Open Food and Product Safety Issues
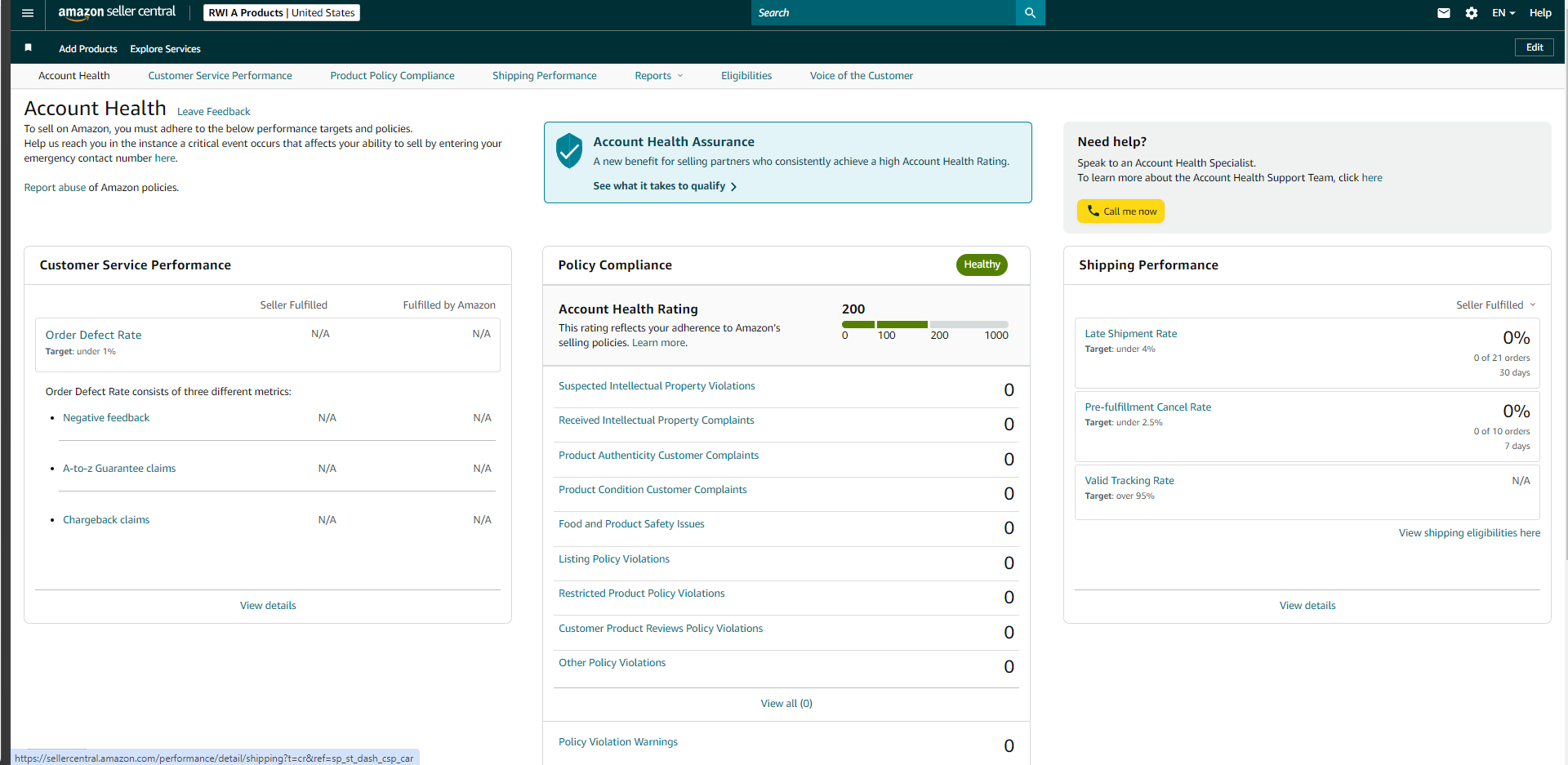 pyautogui.click(x=631, y=524)
